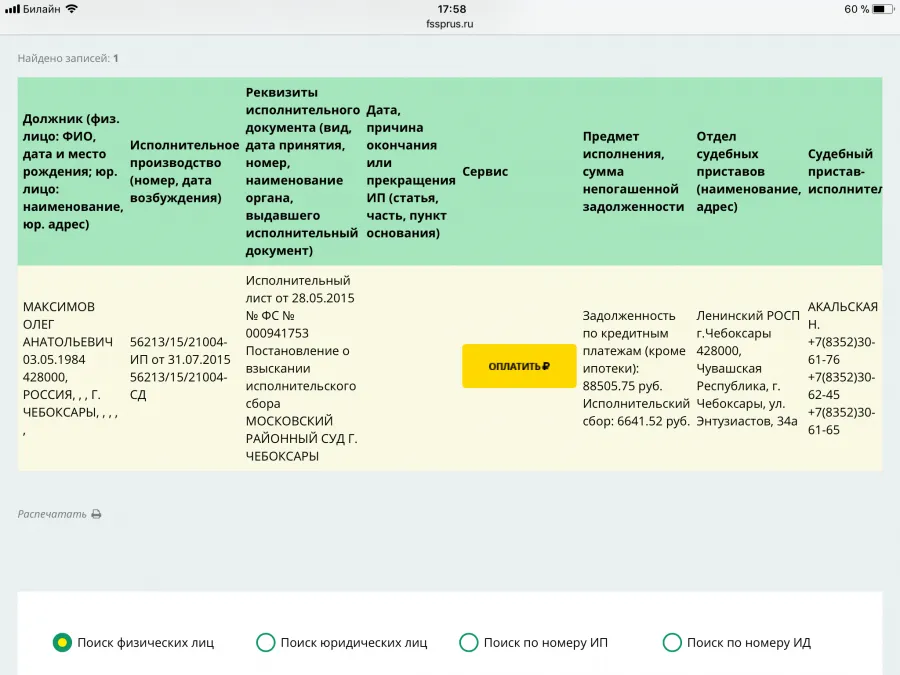Click the Должник column header
Viewport: 900px width, 675px height.
pos(73,172)
